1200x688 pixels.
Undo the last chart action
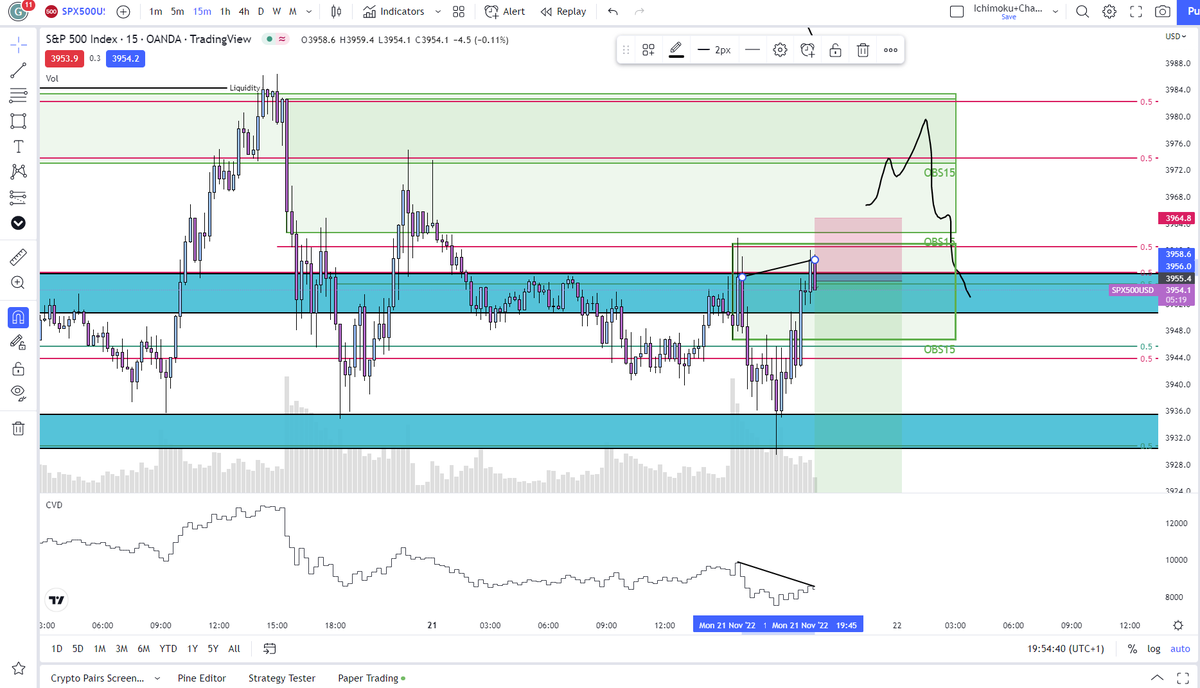click(x=612, y=12)
